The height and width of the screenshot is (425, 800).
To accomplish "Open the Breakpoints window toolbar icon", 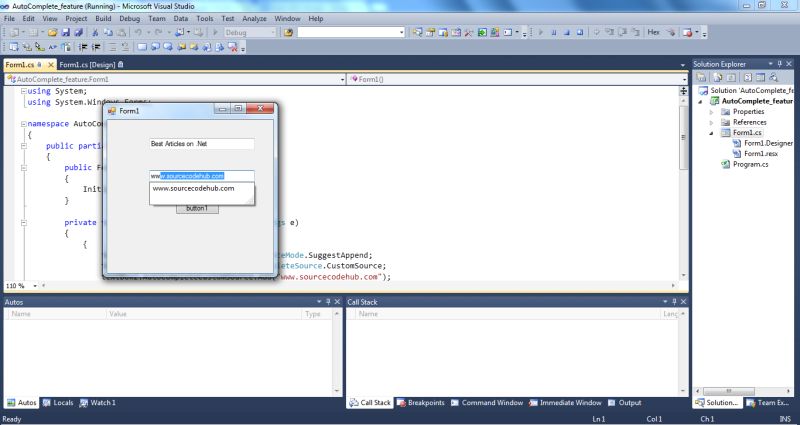I will (687, 32).
